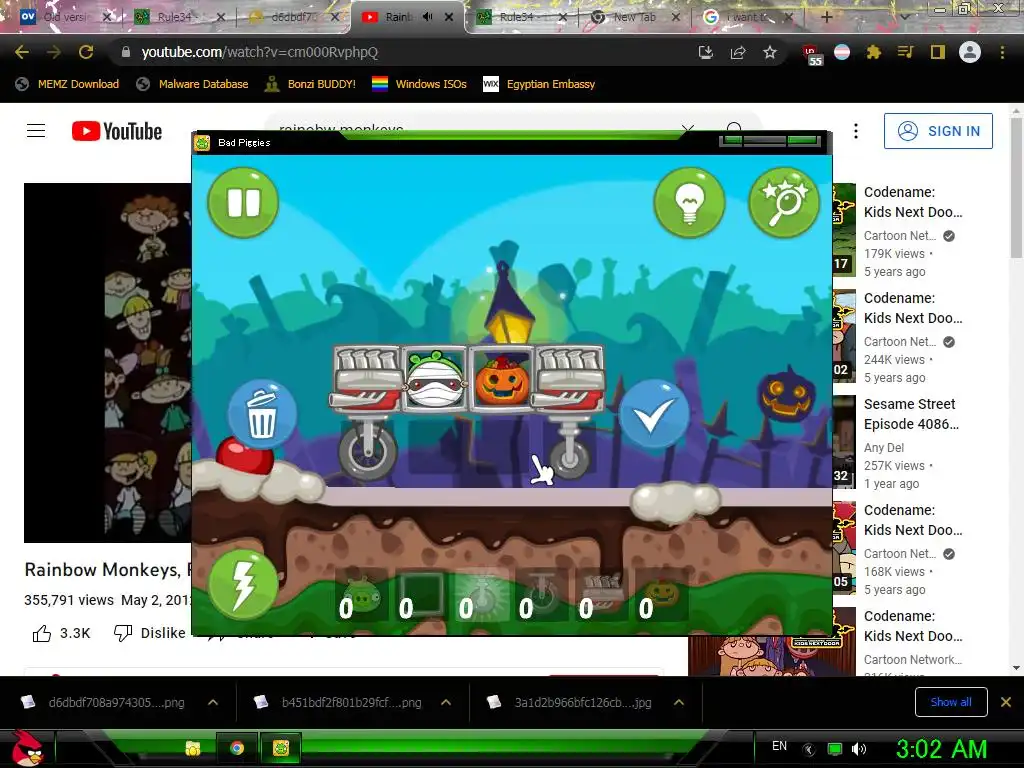Open YouTube hamburger guide menu
Screen dimensions: 1024x768
[36, 131]
